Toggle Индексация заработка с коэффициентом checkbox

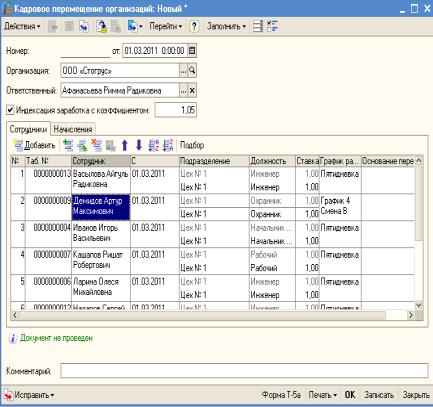[x=11, y=110]
